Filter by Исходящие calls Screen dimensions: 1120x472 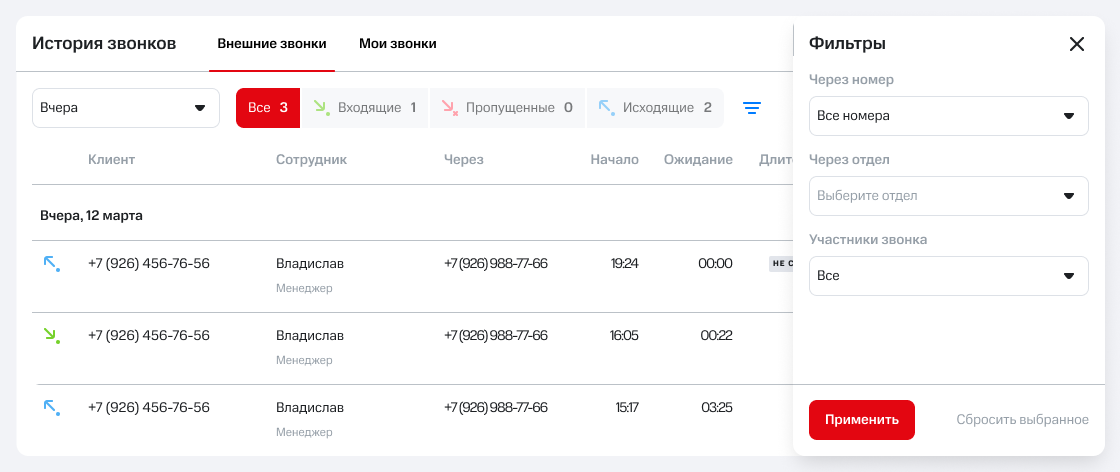[655, 108]
